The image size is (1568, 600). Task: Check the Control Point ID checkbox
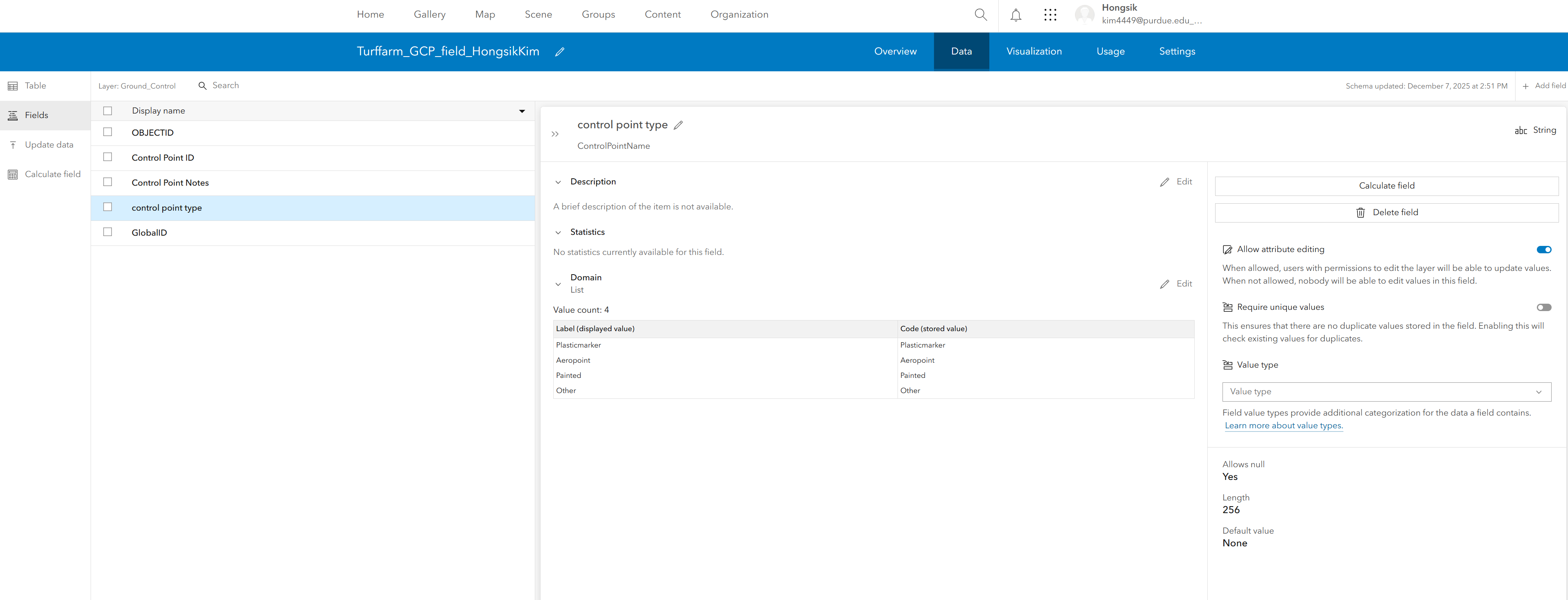[x=108, y=157]
